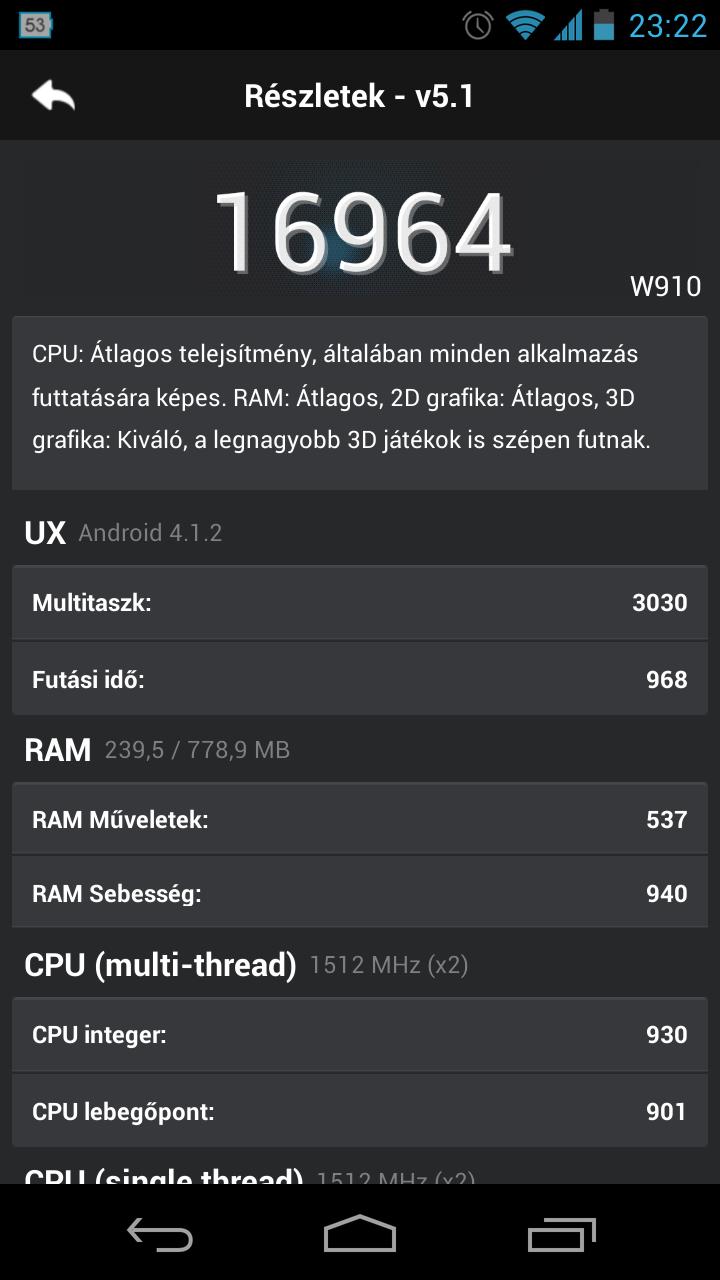Tap the performance description text box

(360, 403)
